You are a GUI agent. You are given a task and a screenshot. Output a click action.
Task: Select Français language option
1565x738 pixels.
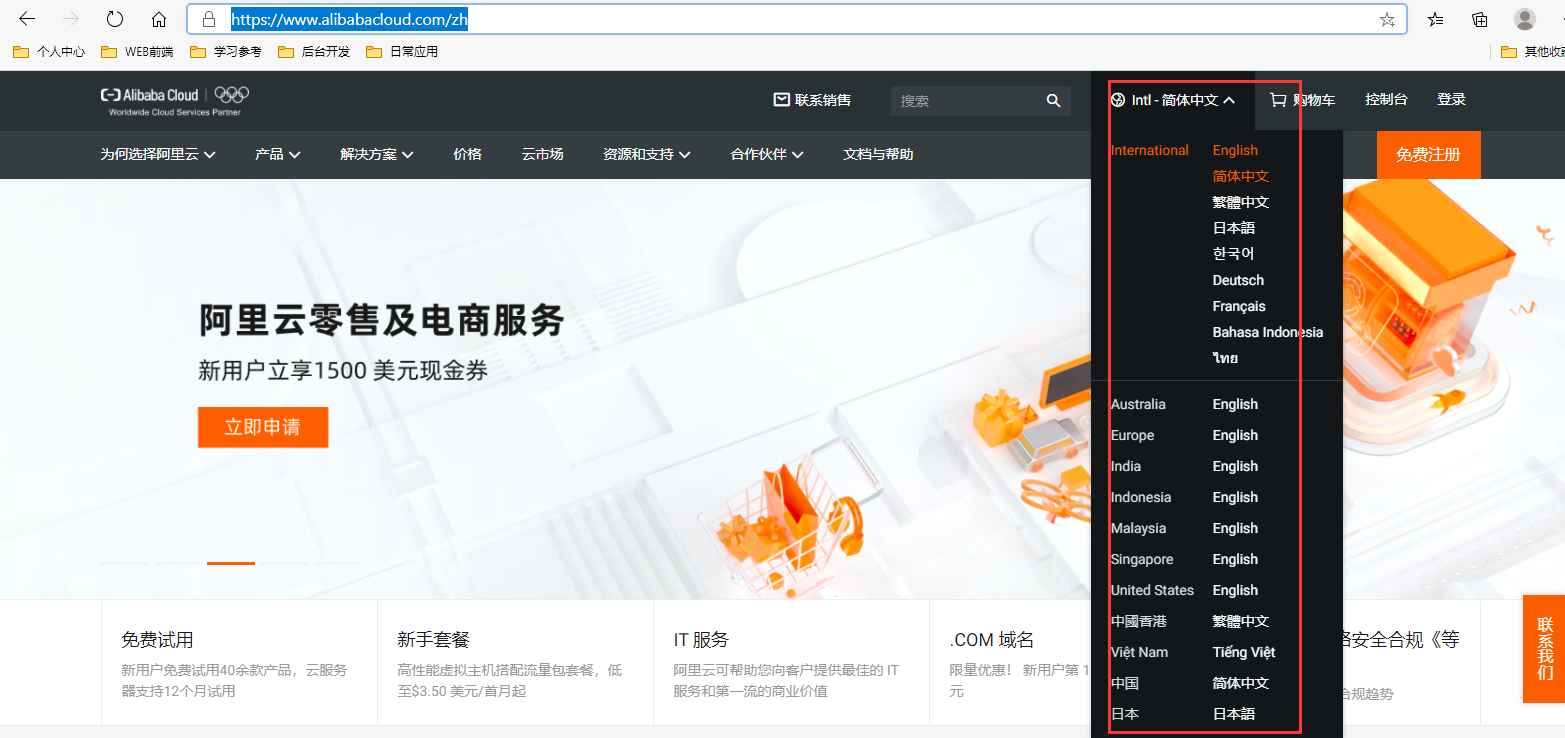coord(1239,306)
